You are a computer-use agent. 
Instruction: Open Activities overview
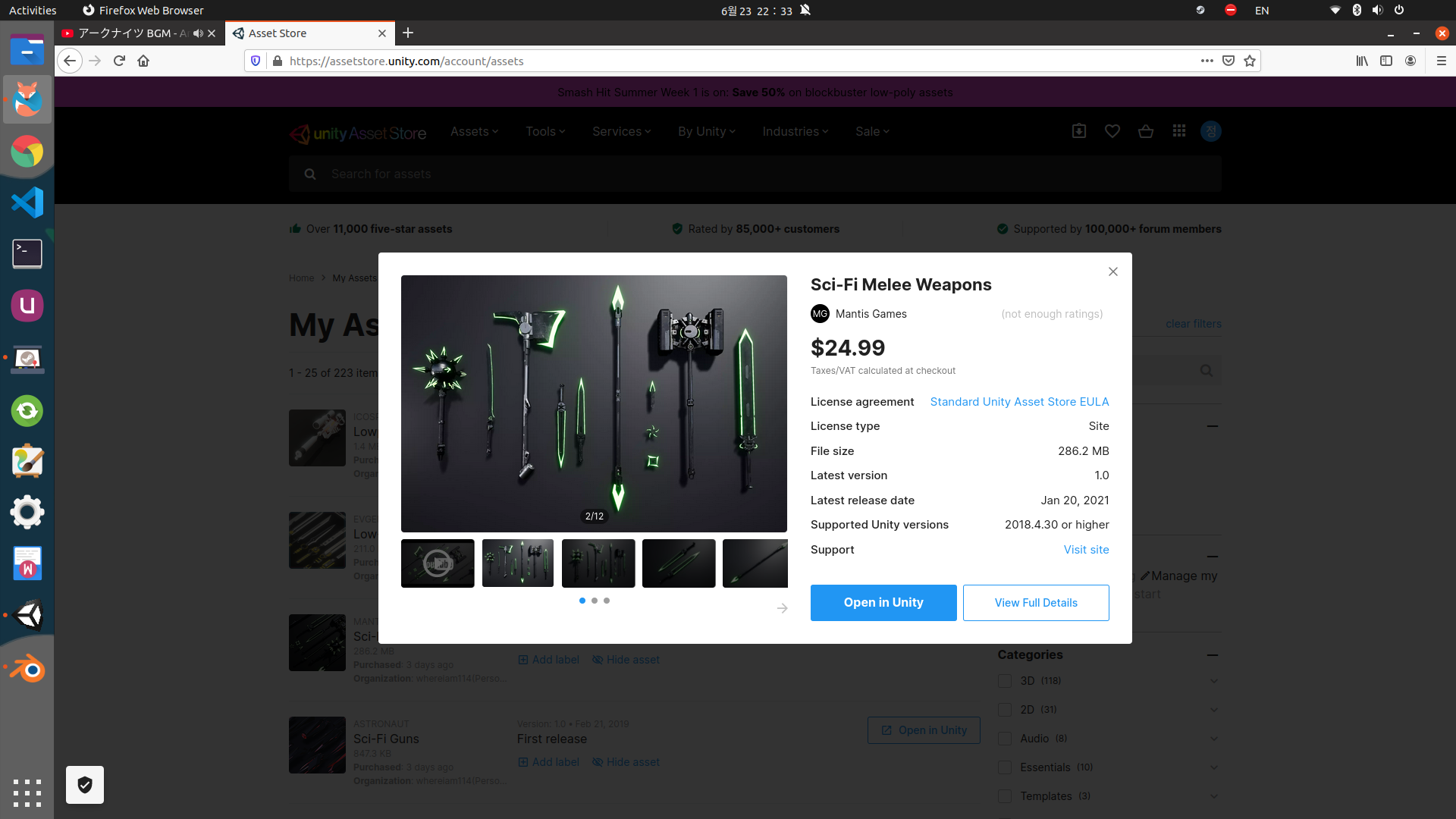[33, 10]
